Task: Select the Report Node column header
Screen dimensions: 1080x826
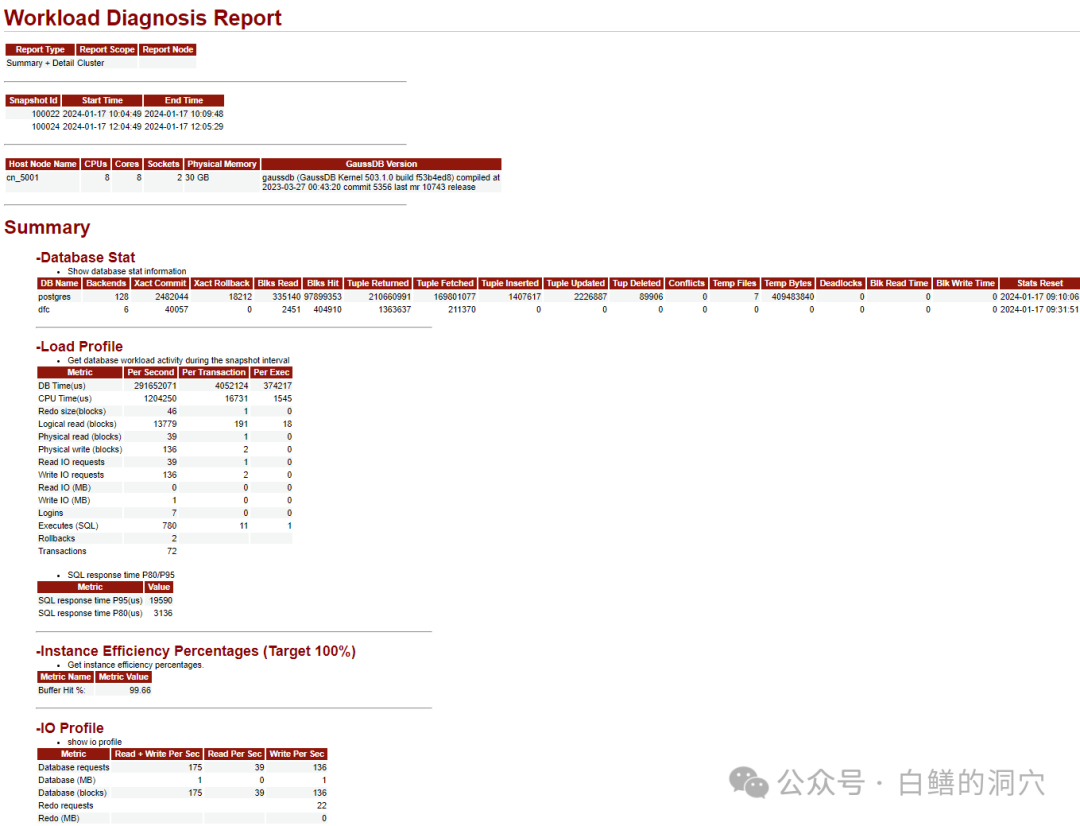Action: pyautogui.click(x=168, y=50)
